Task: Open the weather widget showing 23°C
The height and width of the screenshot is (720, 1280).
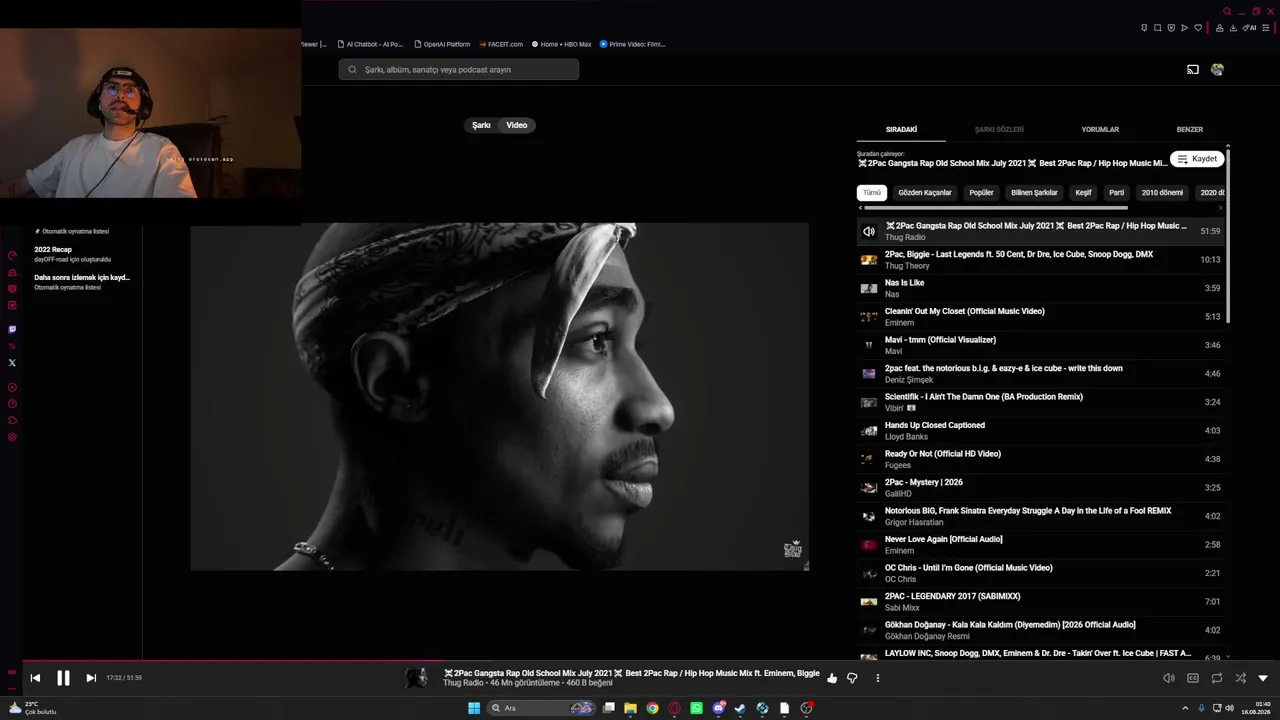Action: 32,708
